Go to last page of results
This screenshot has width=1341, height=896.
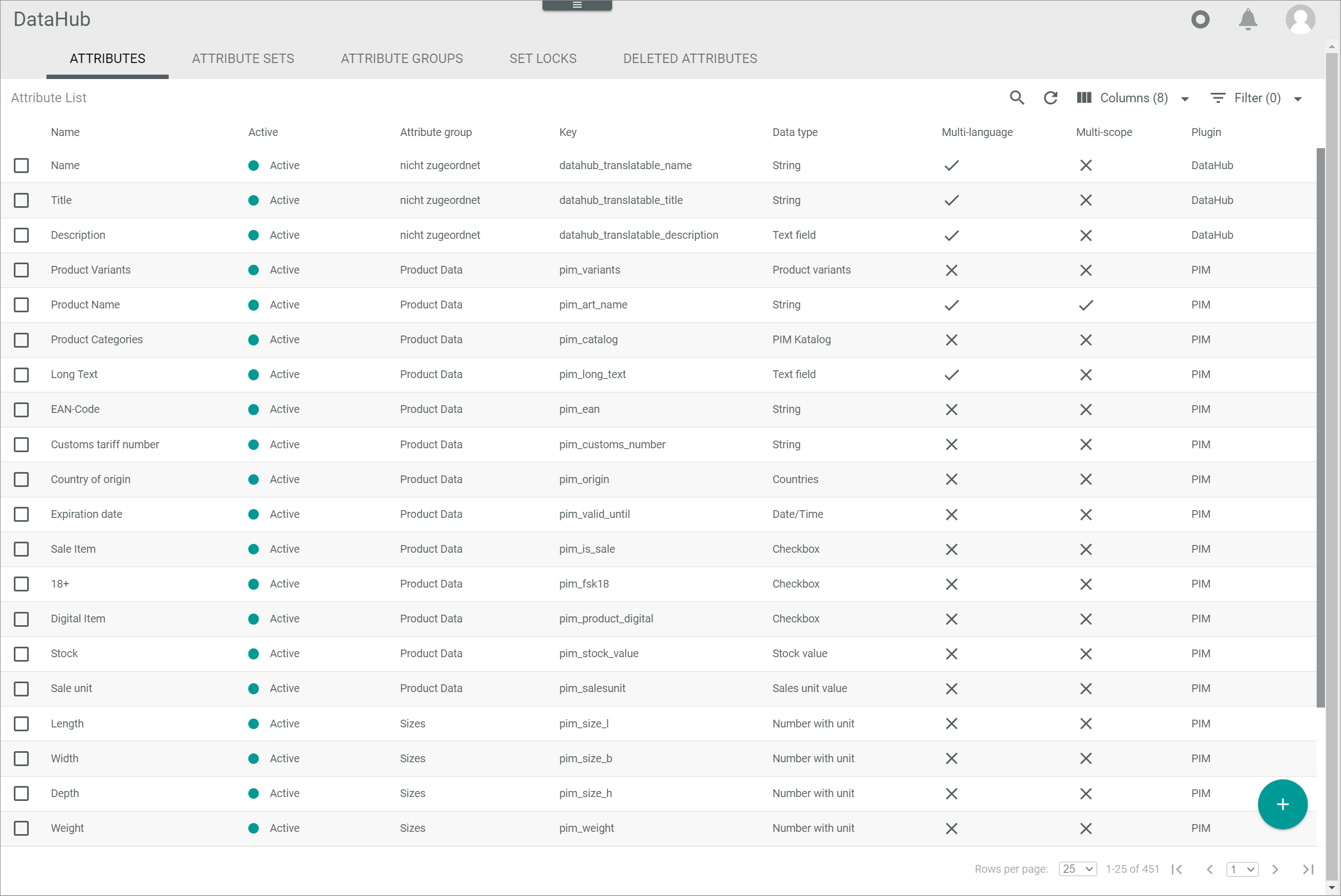(1307, 869)
